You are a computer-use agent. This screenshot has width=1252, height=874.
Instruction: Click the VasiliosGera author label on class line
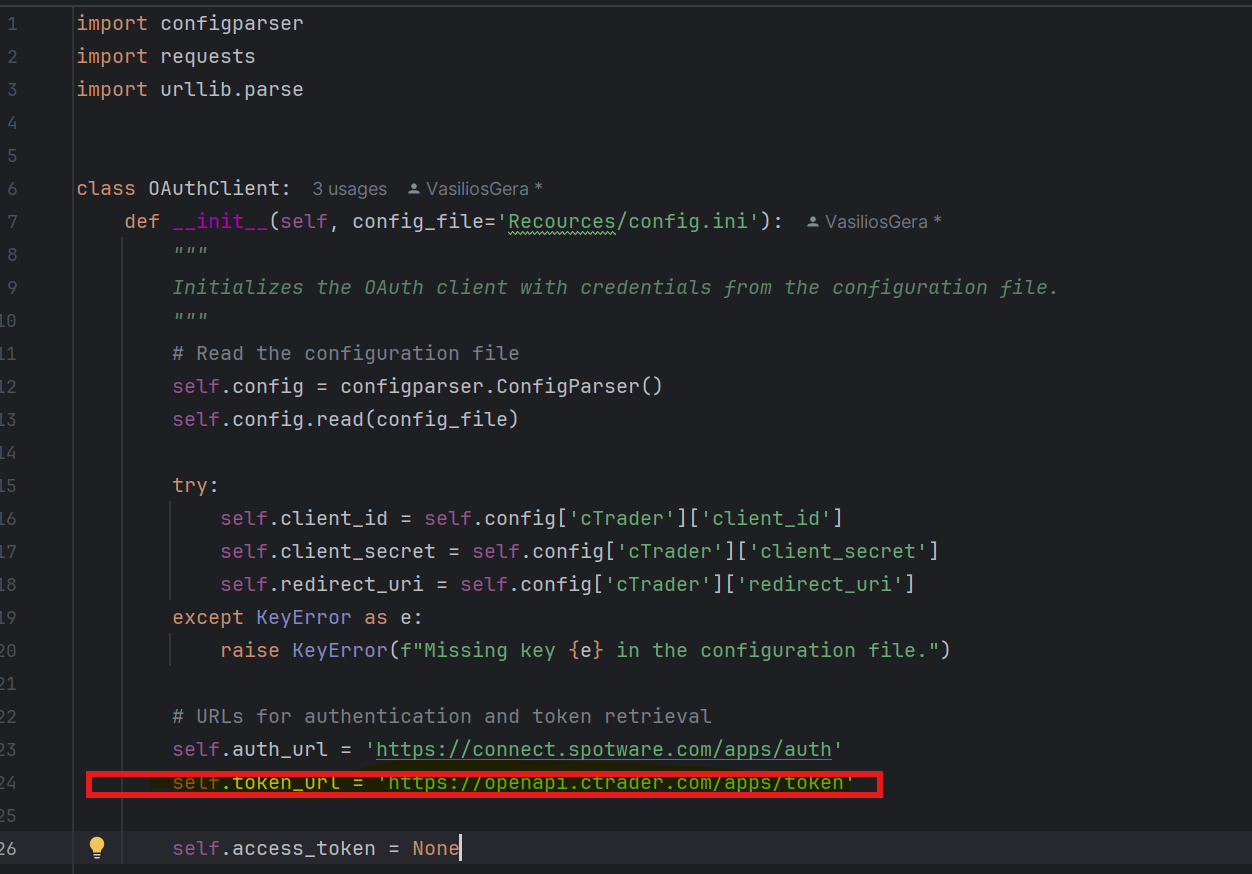[478, 189]
